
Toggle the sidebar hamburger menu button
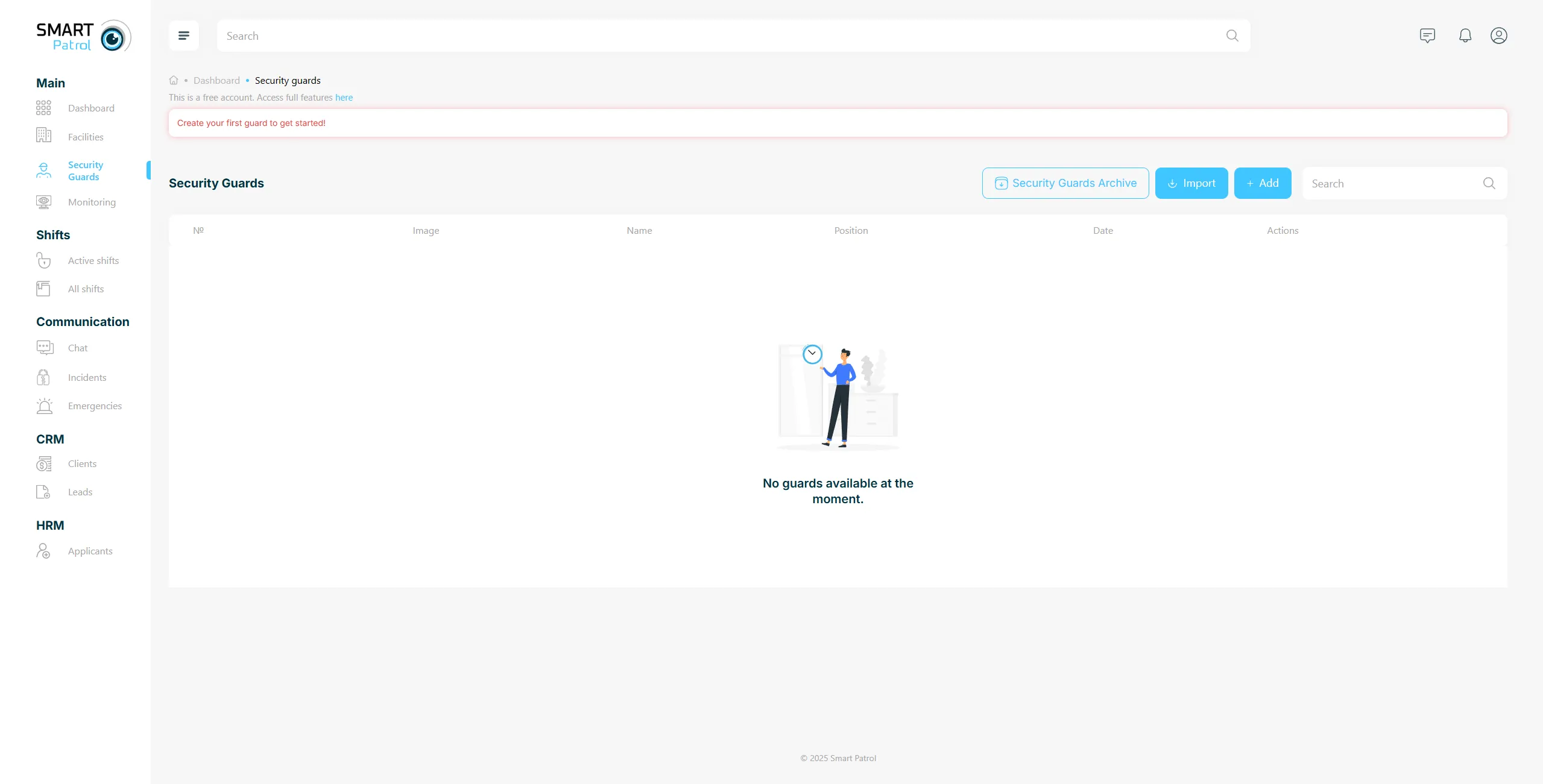[184, 36]
